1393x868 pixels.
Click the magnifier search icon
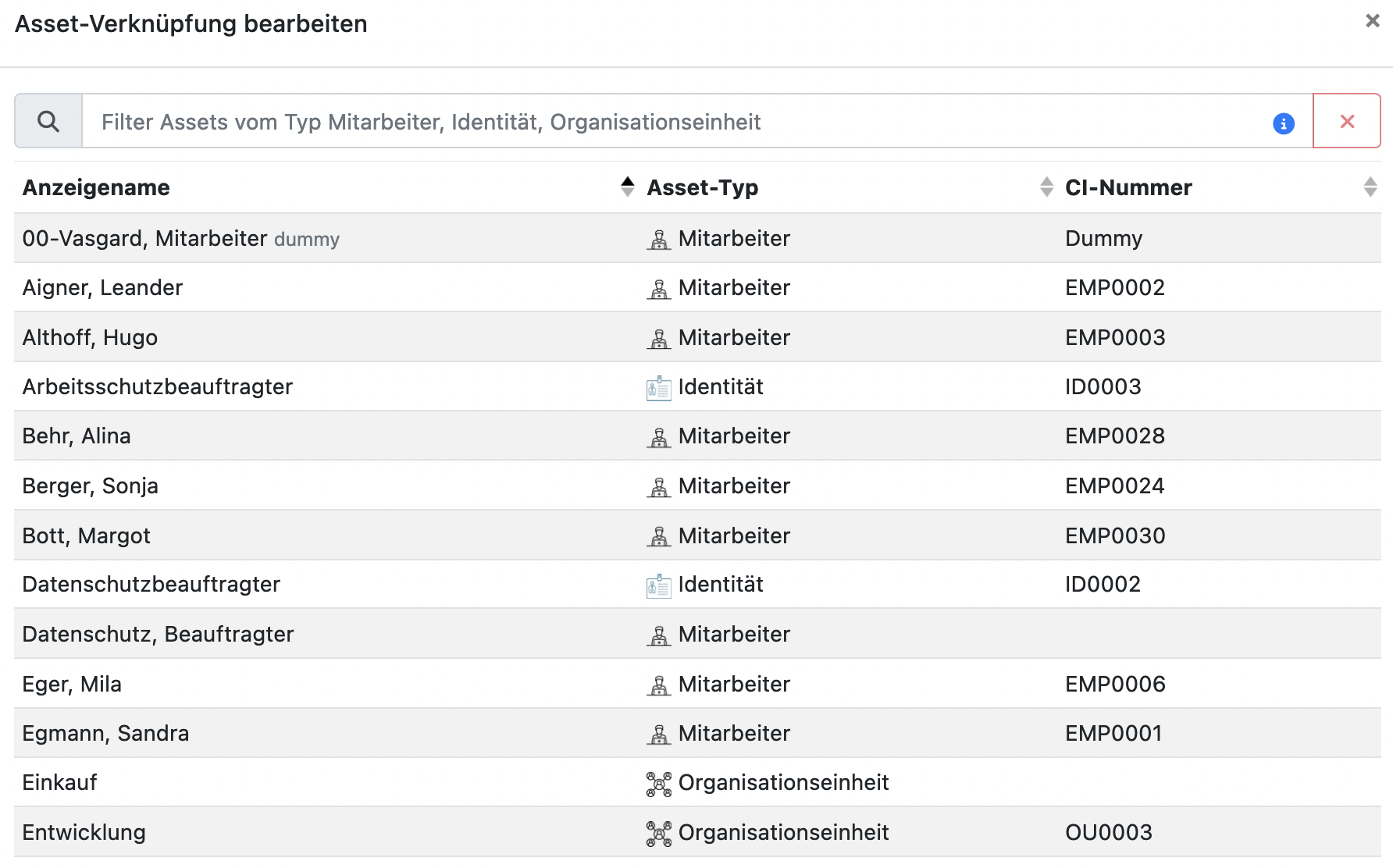[x=48, y=121]
